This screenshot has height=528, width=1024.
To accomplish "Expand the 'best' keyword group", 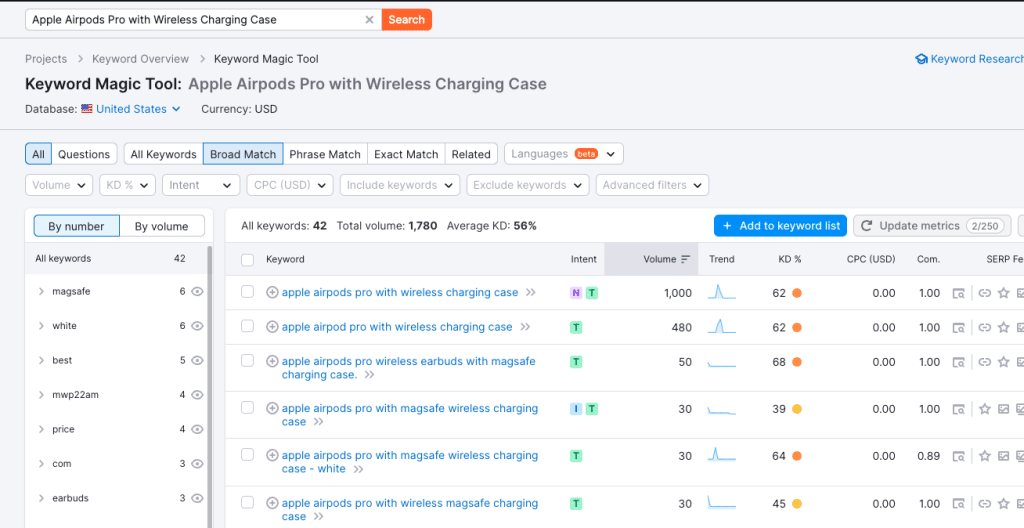I will (x=42, y=361).
